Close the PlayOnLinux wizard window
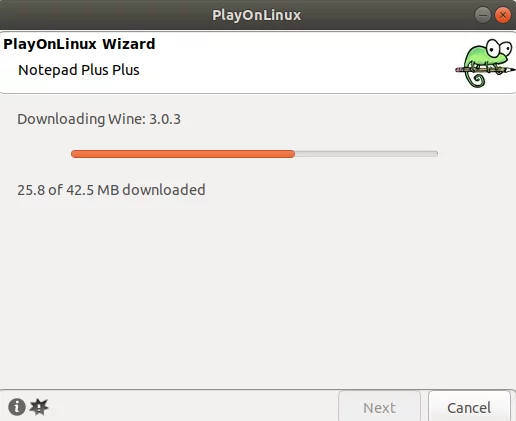516x421 pixels. 503,15
